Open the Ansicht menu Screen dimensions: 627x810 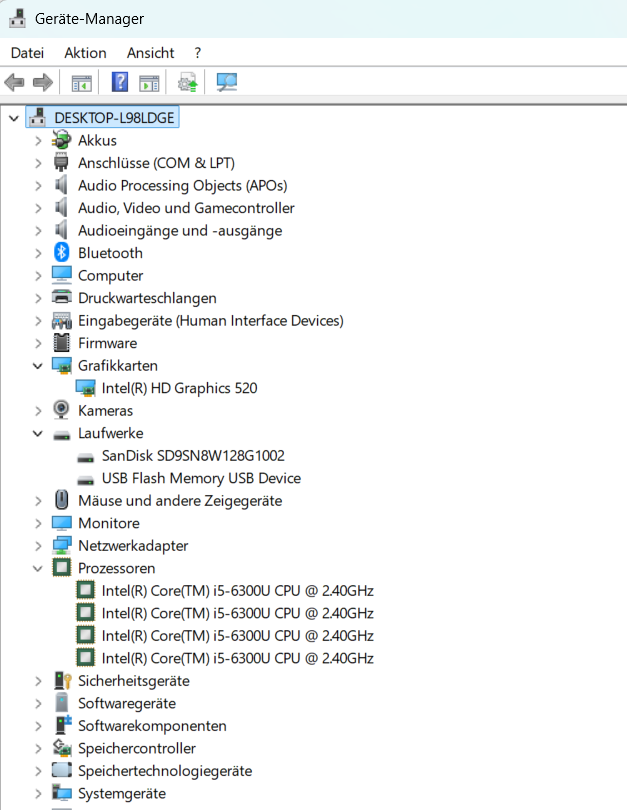click(x=150, y=53)
